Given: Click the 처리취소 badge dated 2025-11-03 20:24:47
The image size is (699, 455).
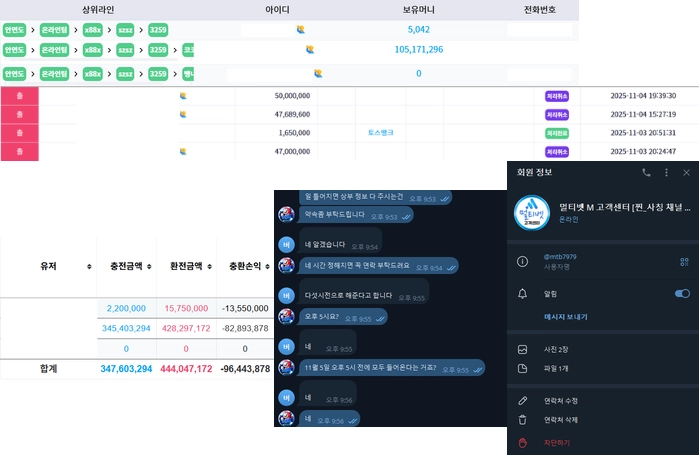Looking at the screenshot, I should (x=557, y=152).
